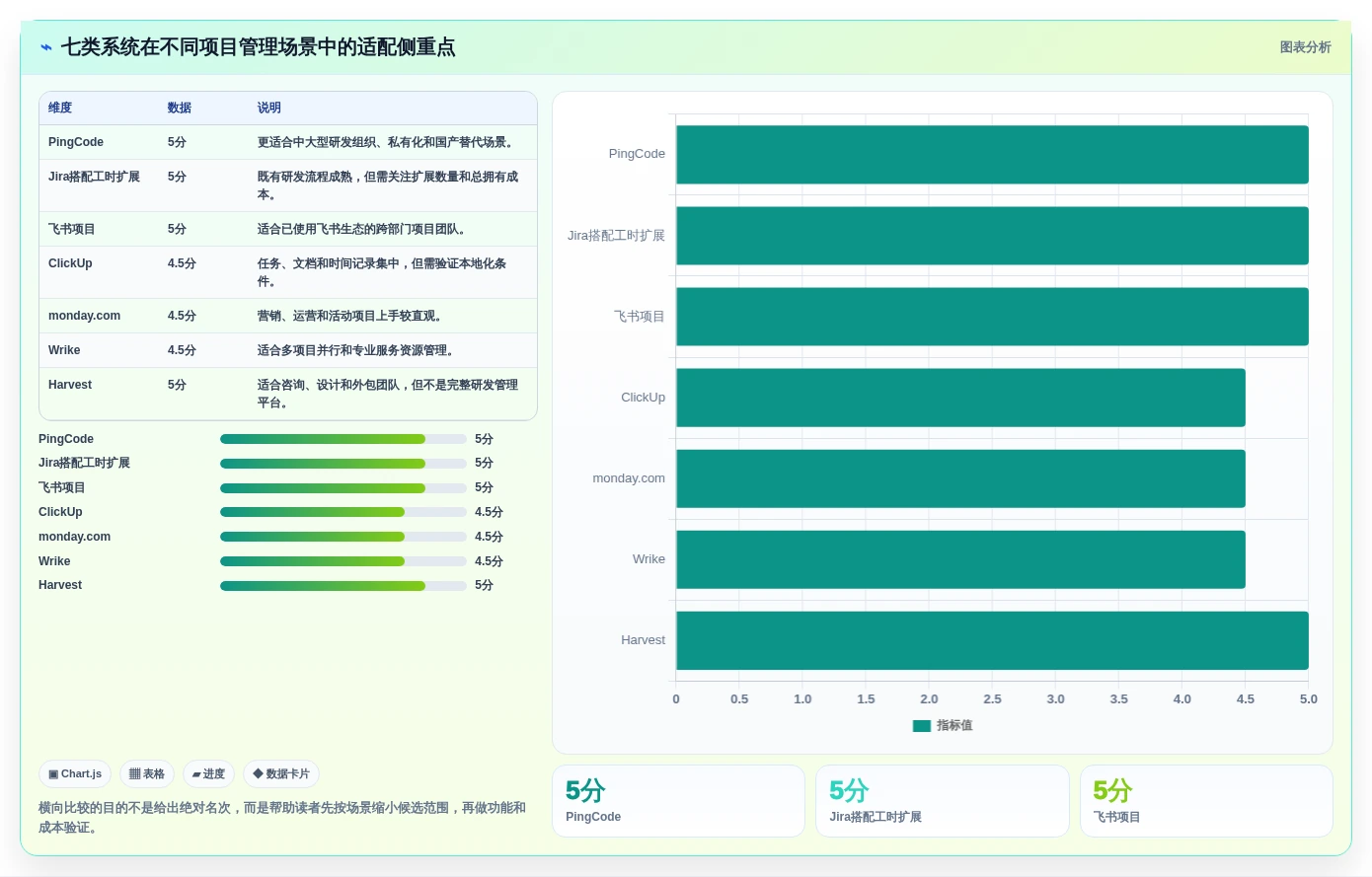Click the 指标值 legend label
Screen dimensions: 1372x877
(x=954, y=726)
